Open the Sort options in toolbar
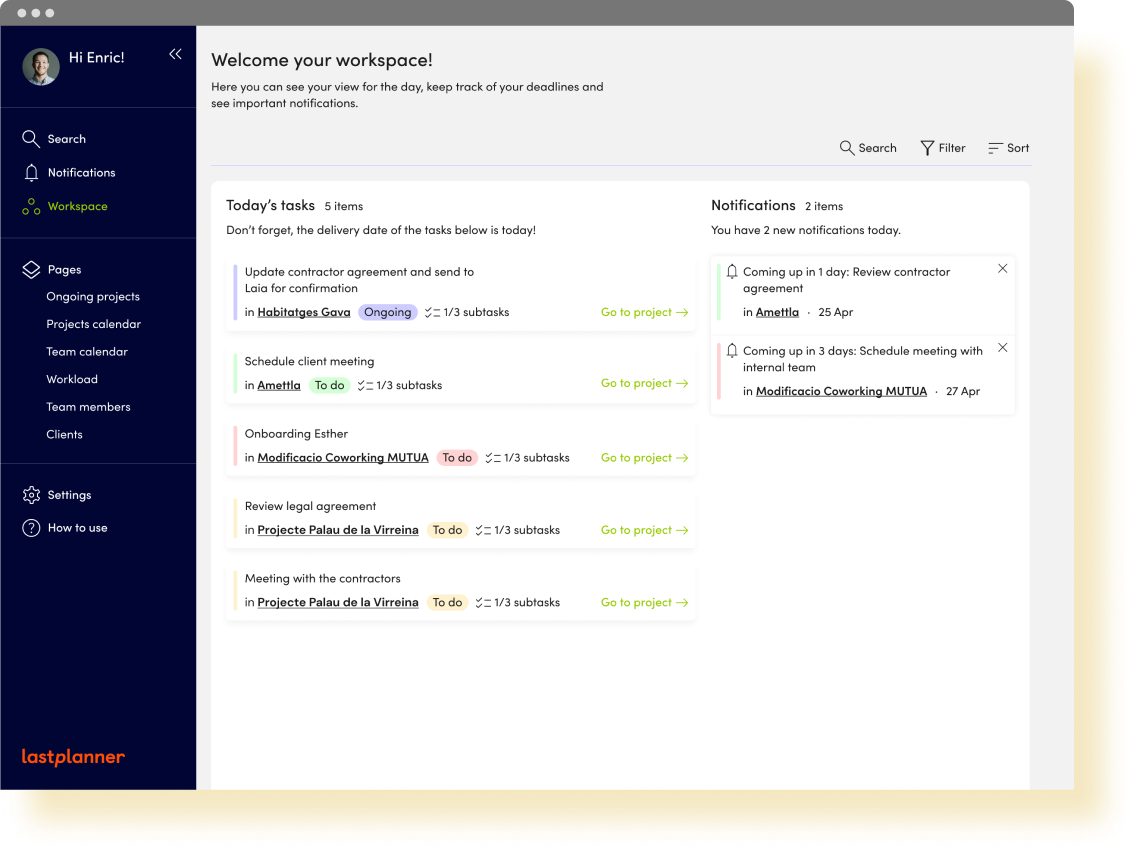The height and width of the screenshot is (850, 1134). tap(1008, 148)
